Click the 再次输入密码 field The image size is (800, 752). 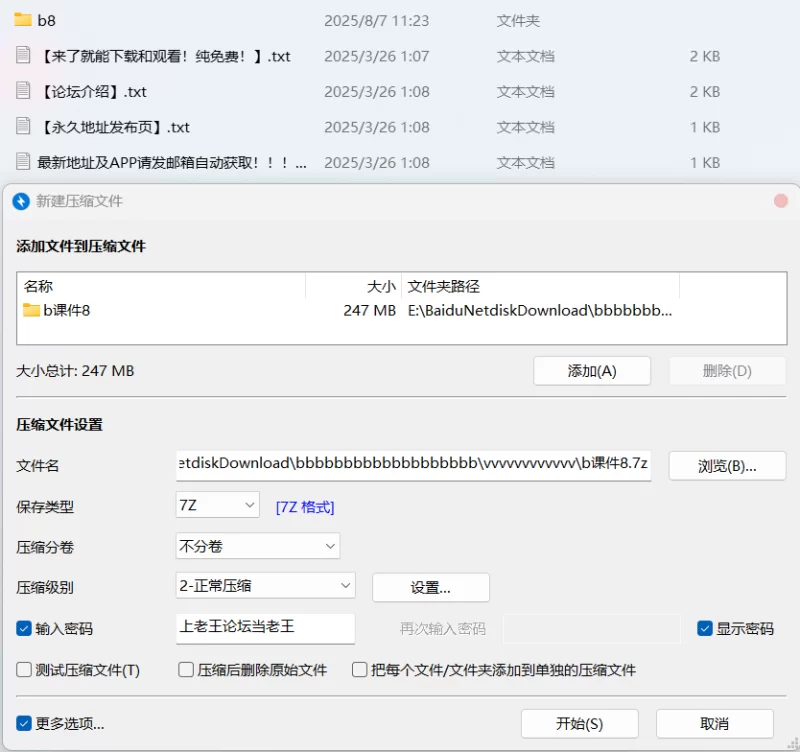click(x=591, y=629)
